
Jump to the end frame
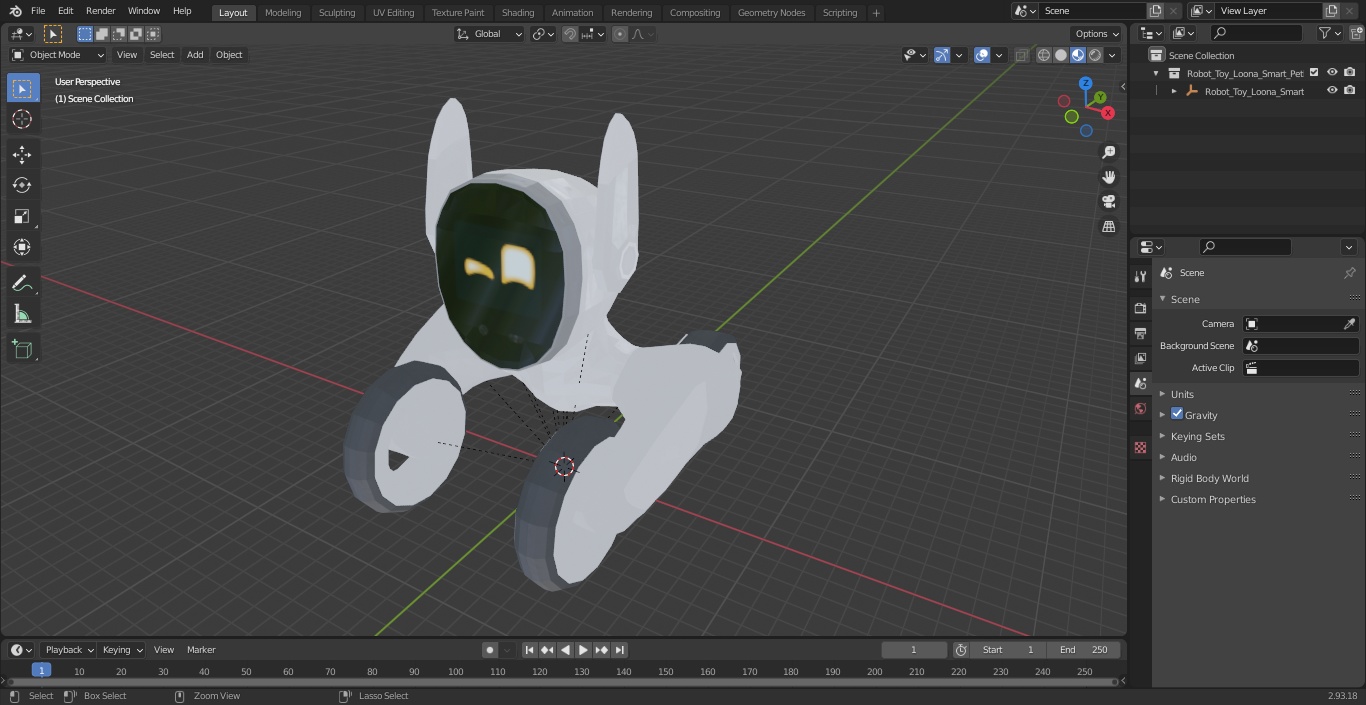coord(620,650)
